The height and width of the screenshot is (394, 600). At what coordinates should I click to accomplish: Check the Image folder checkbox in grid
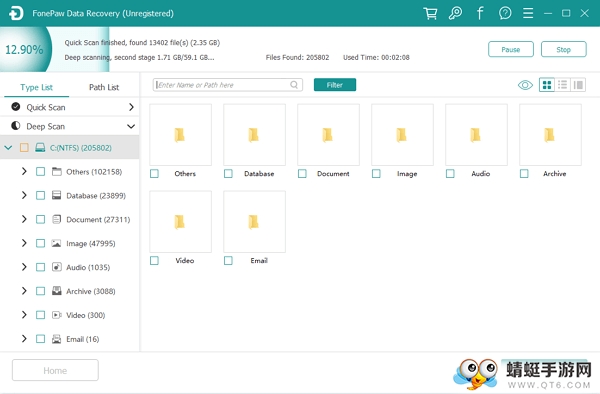click(376, 174)
